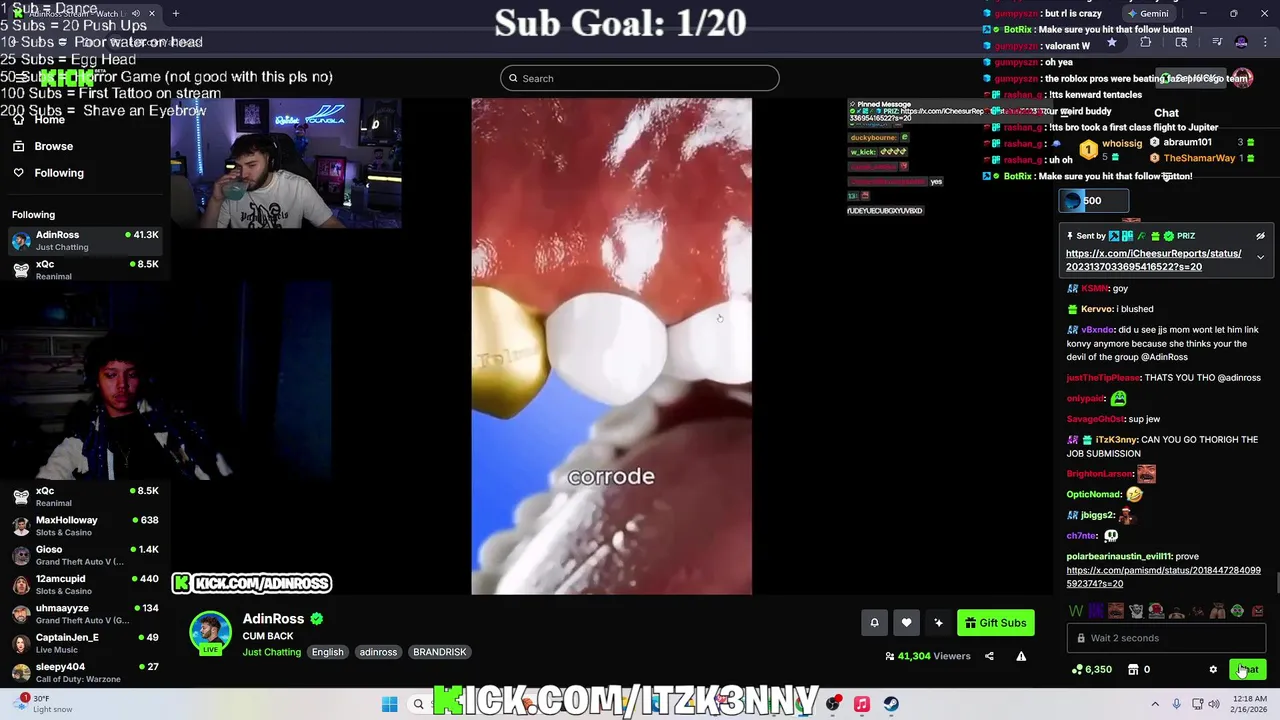Click the Kervvo username in chat
The height and width of the screenshot is (720, 1280).
tap(1097, 309)
